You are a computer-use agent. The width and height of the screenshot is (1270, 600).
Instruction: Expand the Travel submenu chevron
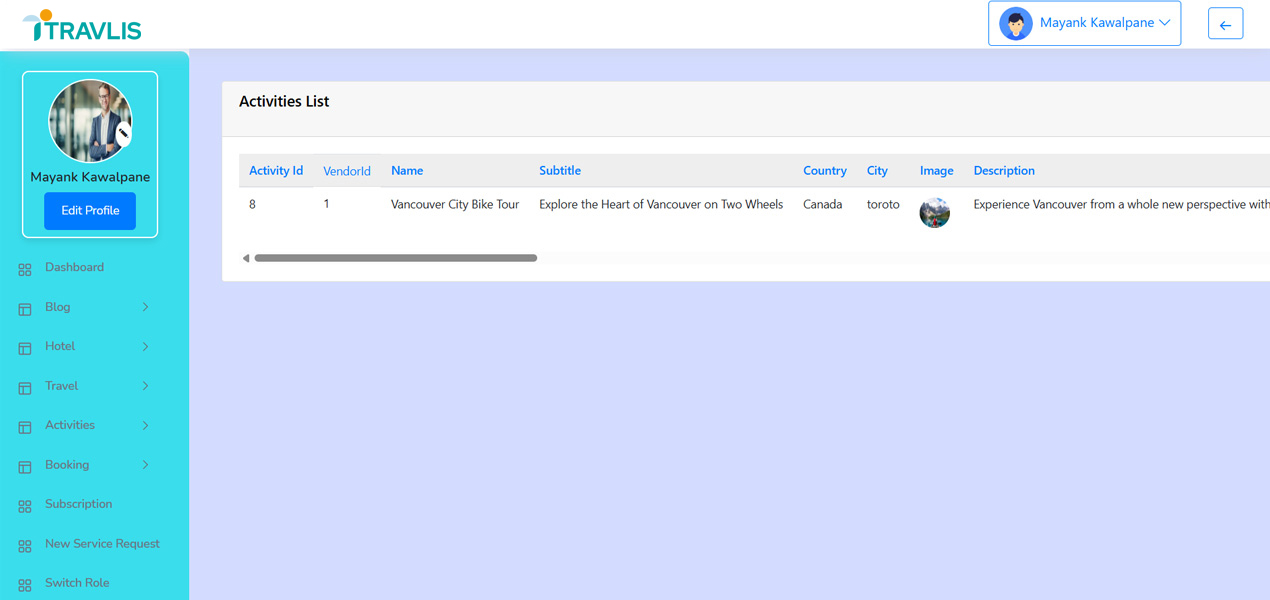pyautogui.click(x=145, y=386)
